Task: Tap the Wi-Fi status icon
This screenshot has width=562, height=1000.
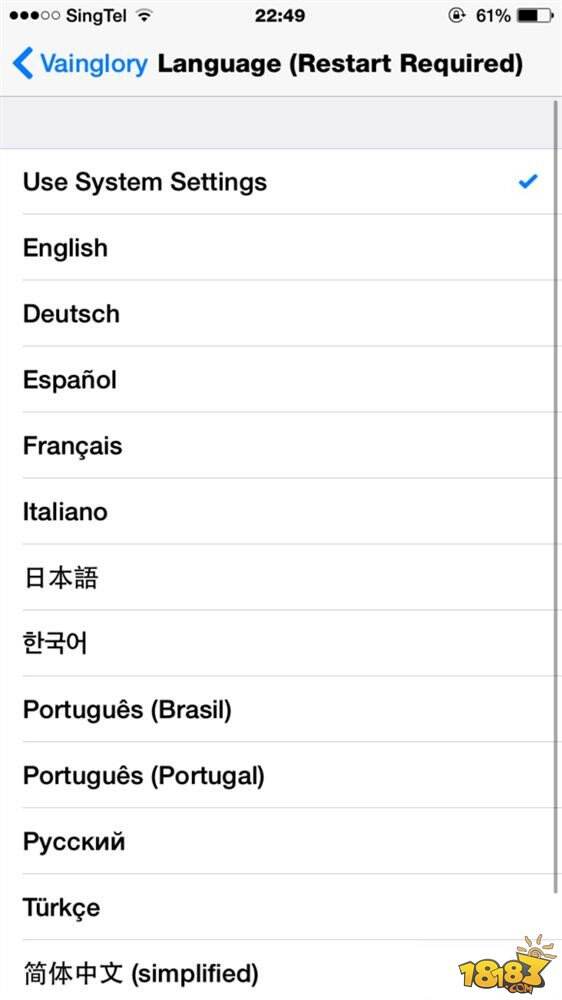Action: coord(145,16)
